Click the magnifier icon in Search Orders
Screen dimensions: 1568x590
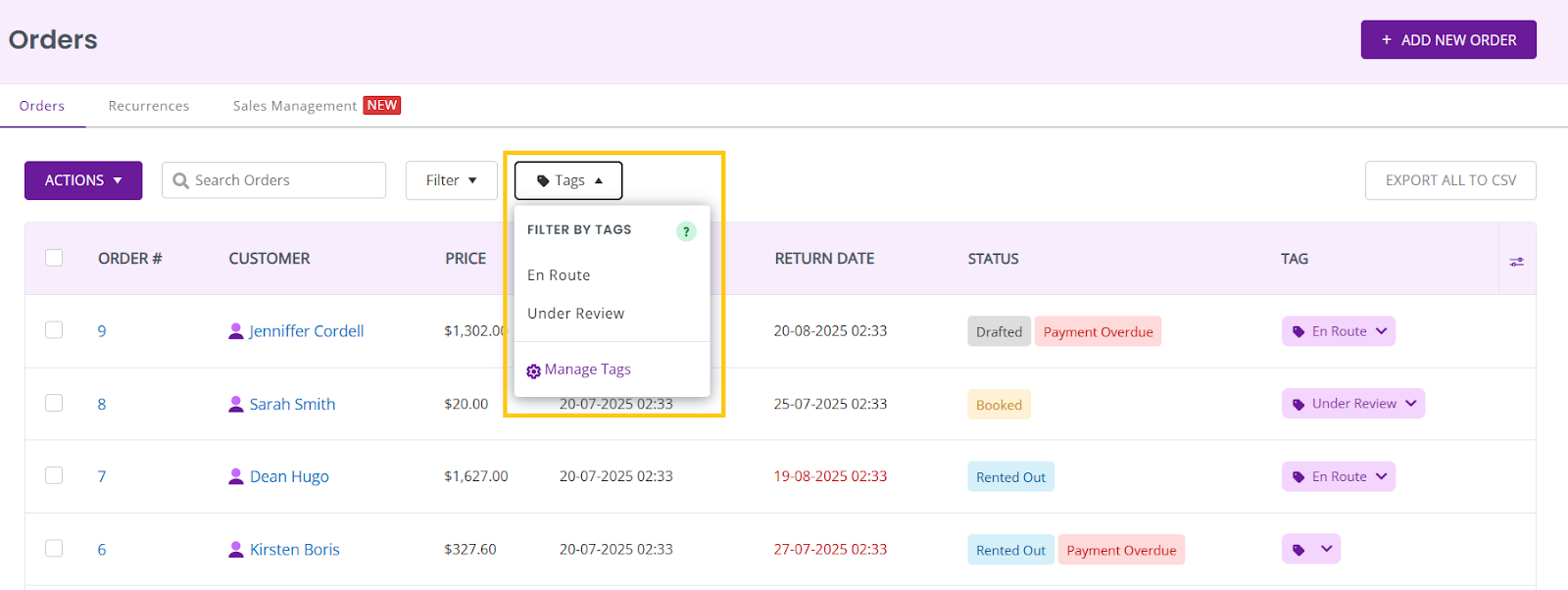coord(180,180)
